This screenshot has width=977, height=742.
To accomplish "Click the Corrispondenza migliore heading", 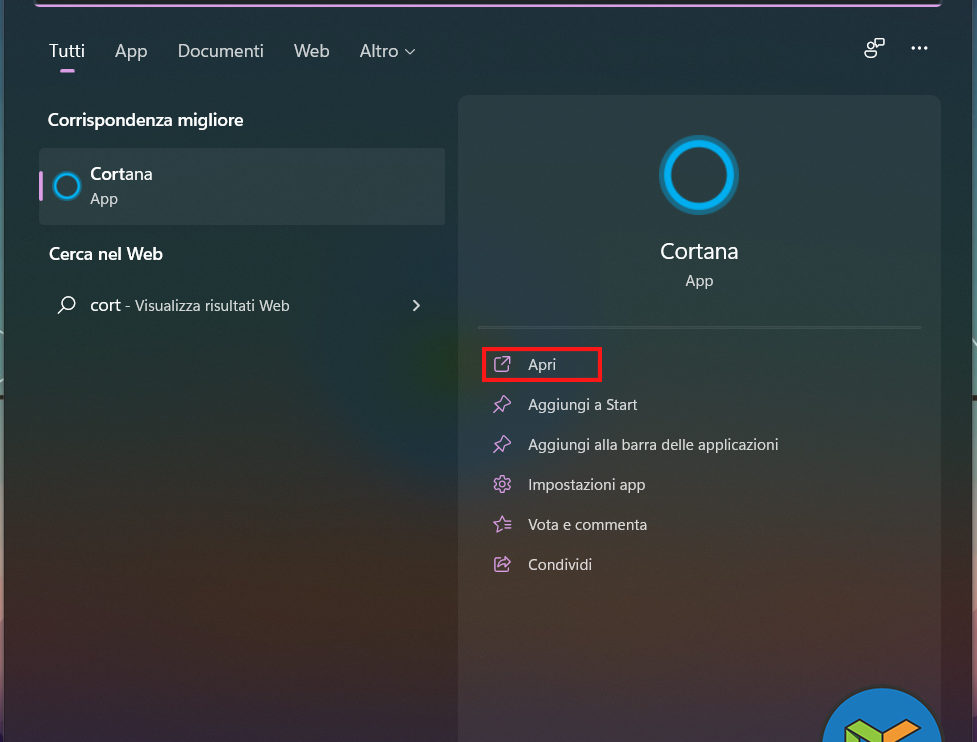I will [145, 120].
